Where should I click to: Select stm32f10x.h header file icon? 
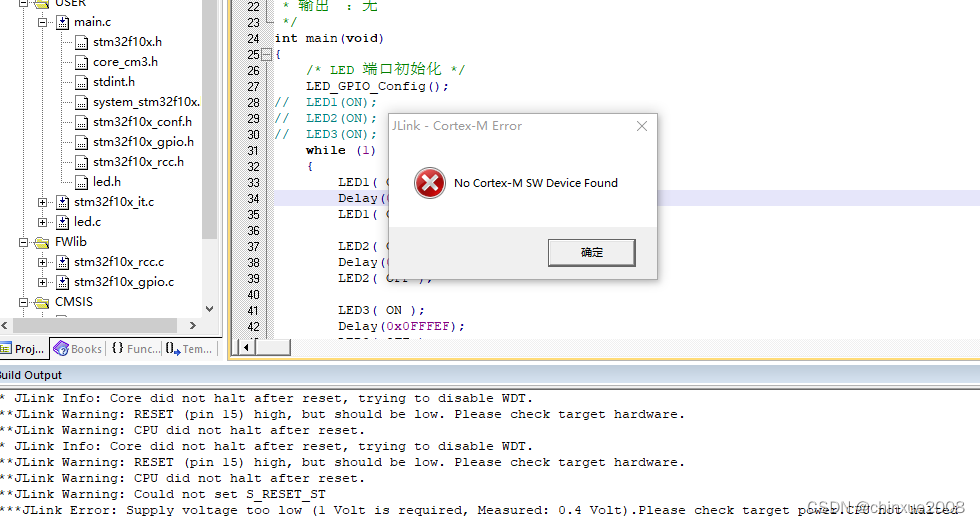pyautogui.click(x=81, y=42)
